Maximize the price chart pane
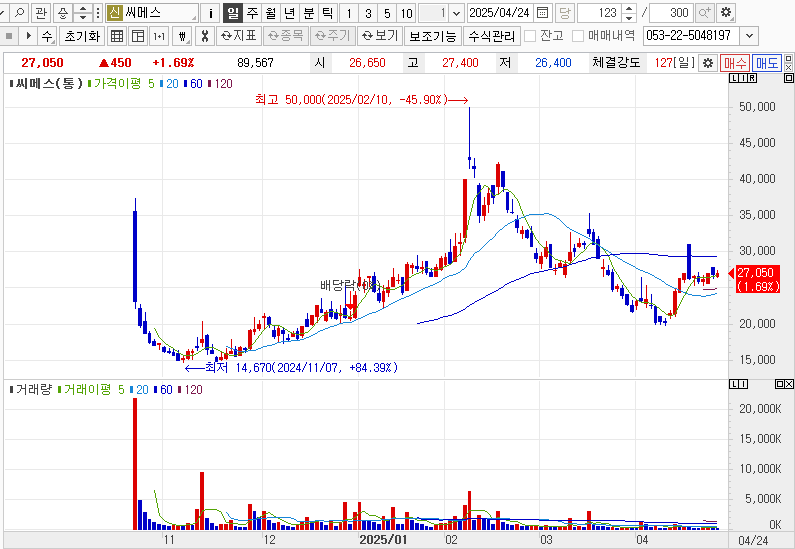 tap(788, 78)
